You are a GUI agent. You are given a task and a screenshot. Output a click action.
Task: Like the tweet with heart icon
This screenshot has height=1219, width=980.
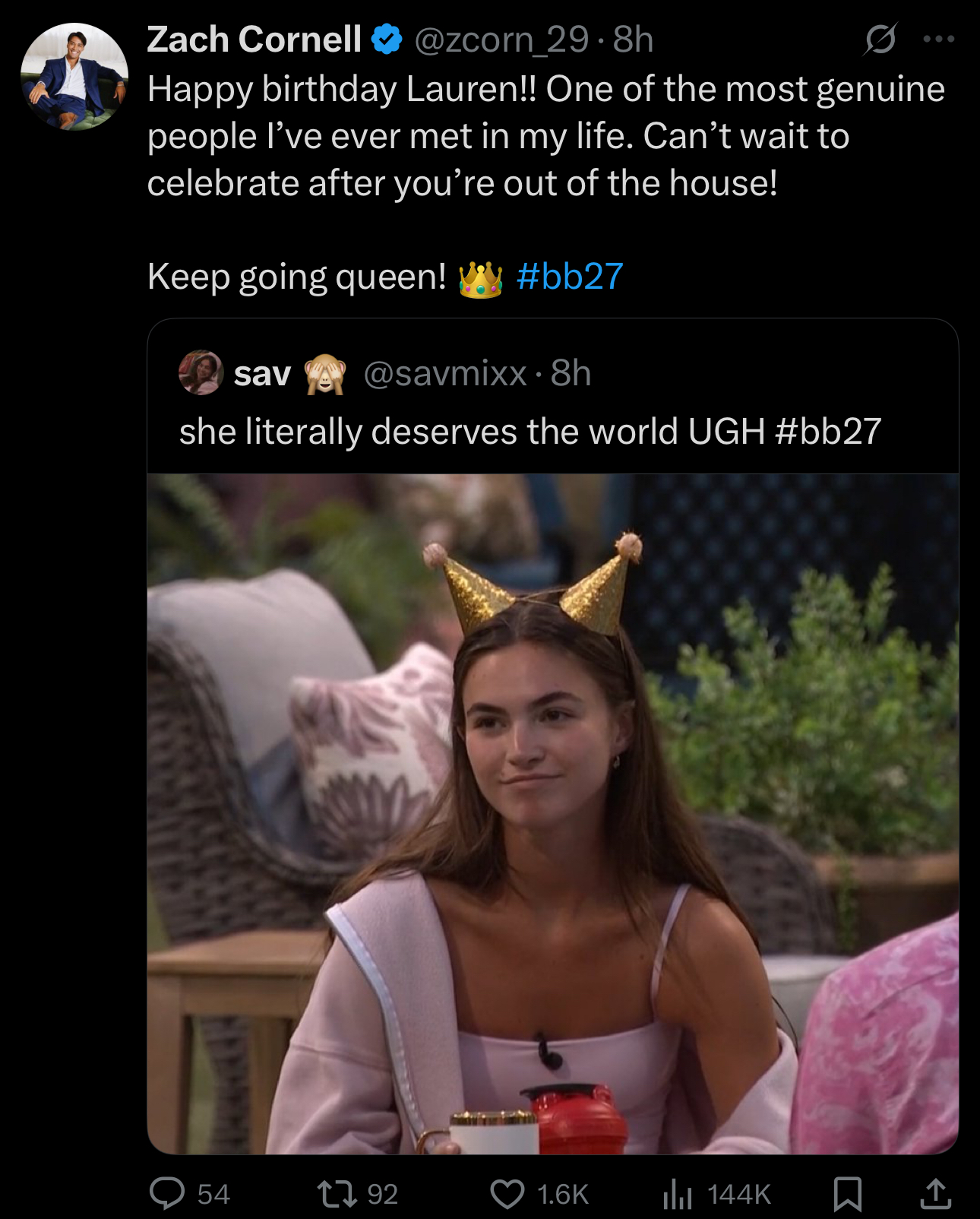[507, 1194]
